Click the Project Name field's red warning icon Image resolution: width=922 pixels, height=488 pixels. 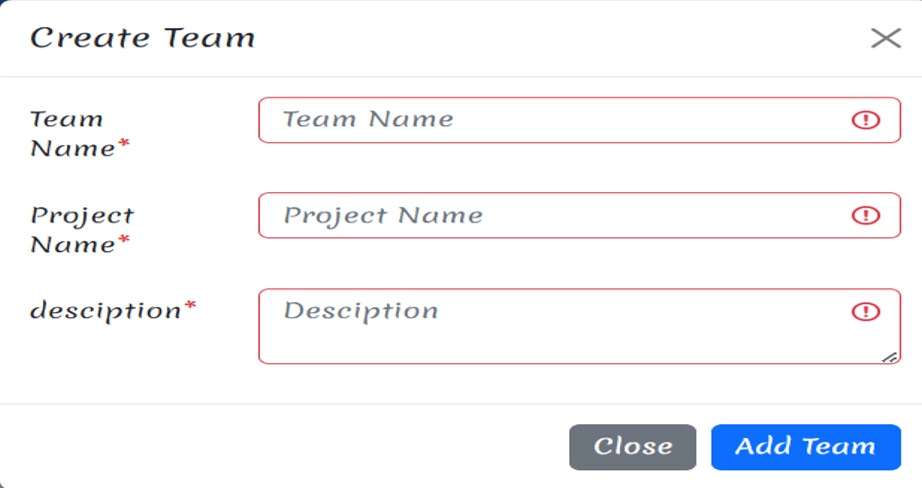(866, 215)
